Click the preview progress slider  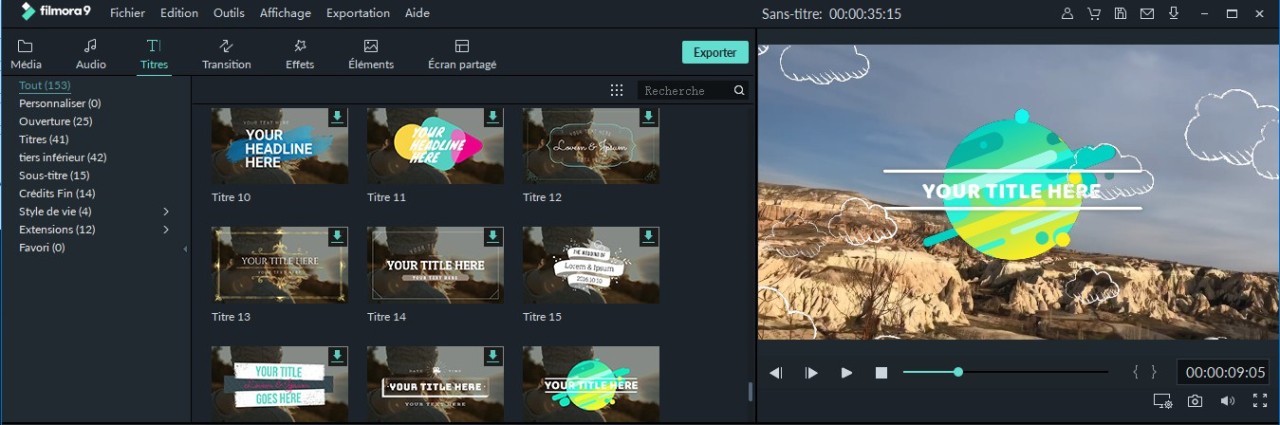(1005, 372)
